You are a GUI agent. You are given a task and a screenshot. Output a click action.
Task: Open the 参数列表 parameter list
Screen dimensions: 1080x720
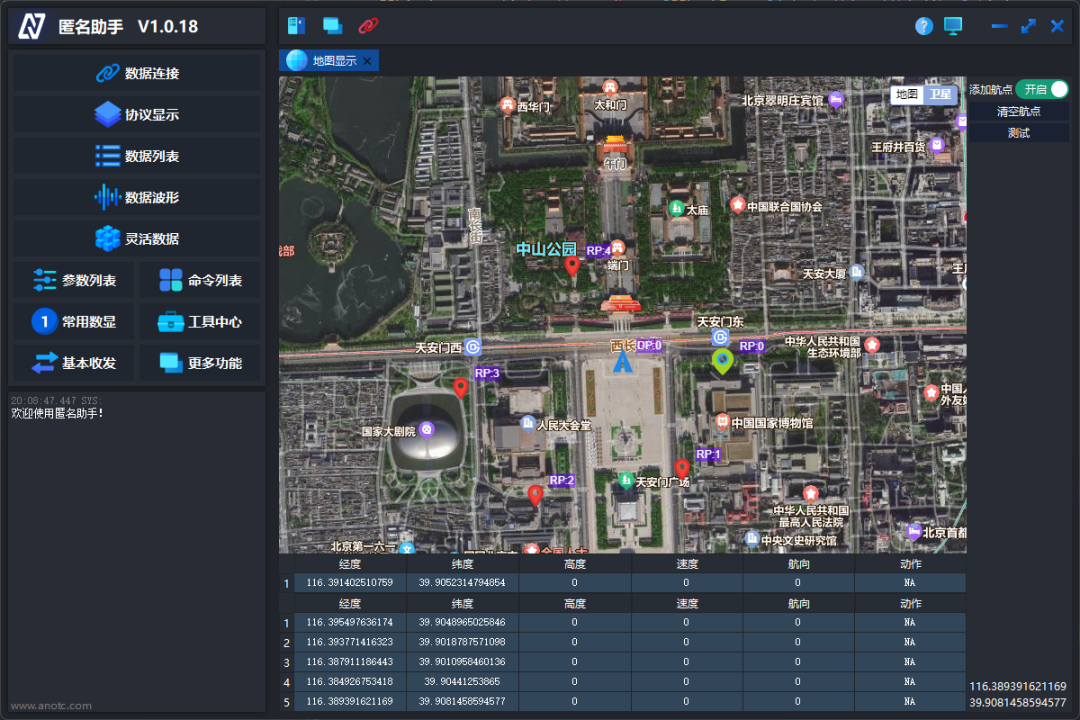click(x=74, y=280)
